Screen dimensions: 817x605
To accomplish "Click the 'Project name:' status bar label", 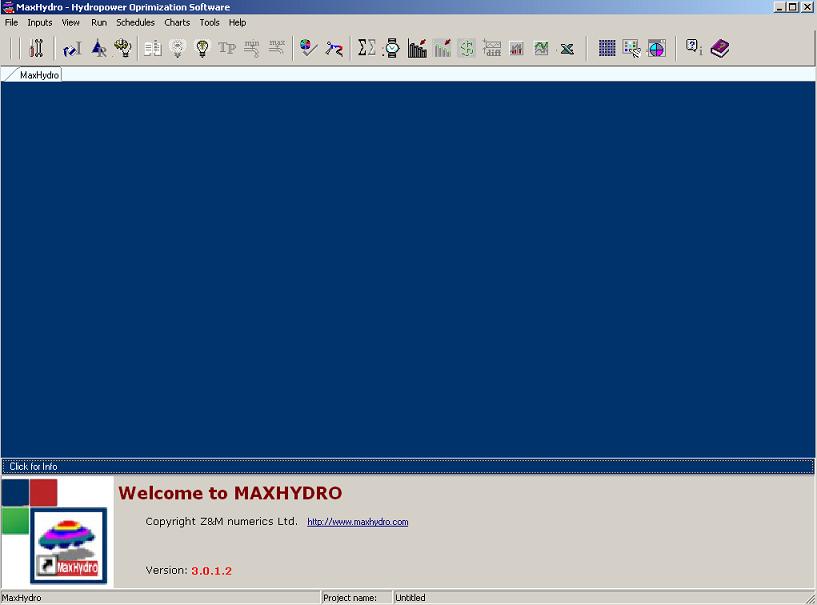I will [350, 598].
